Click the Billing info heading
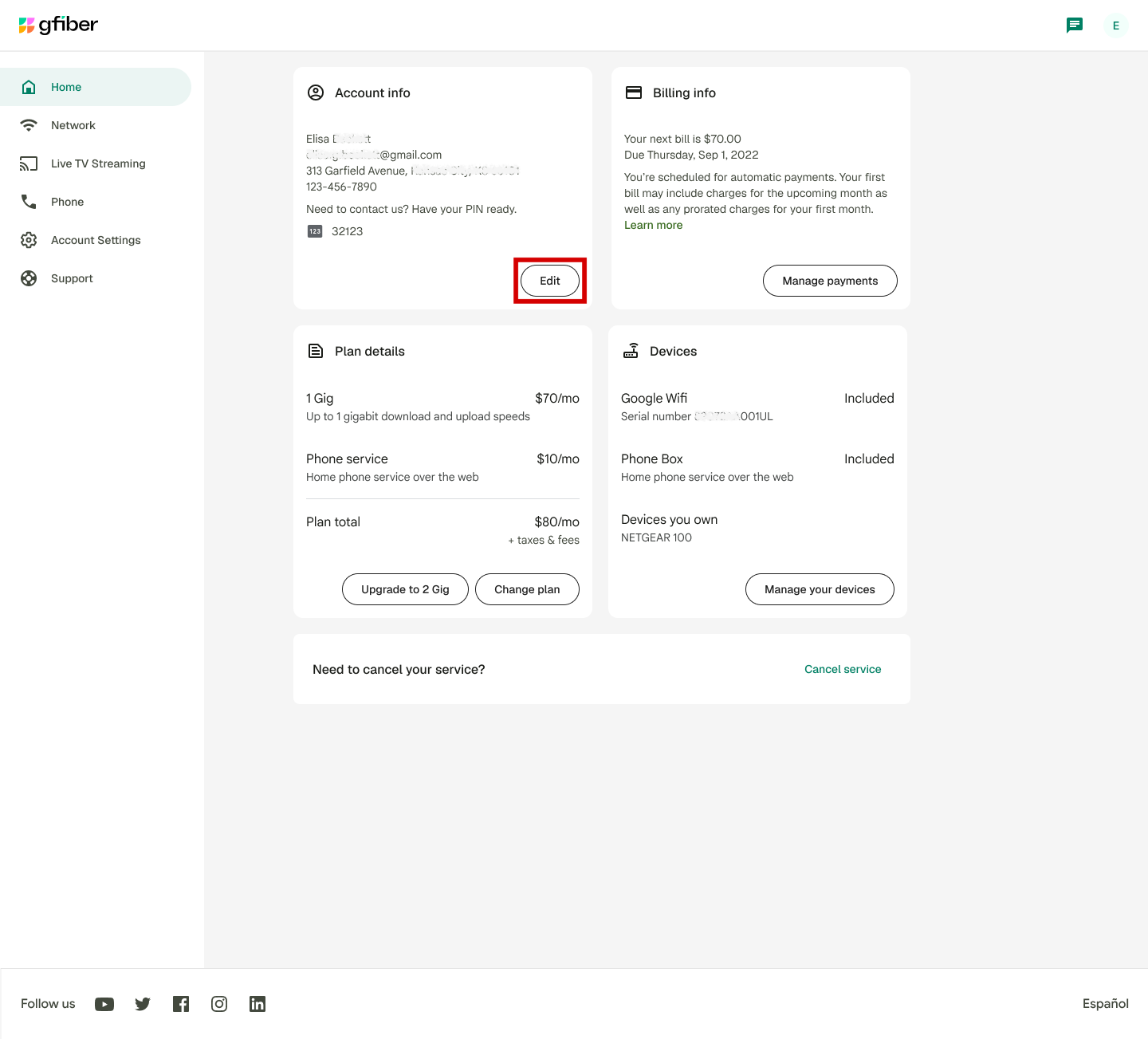1148x1039 pixels. 684,92
